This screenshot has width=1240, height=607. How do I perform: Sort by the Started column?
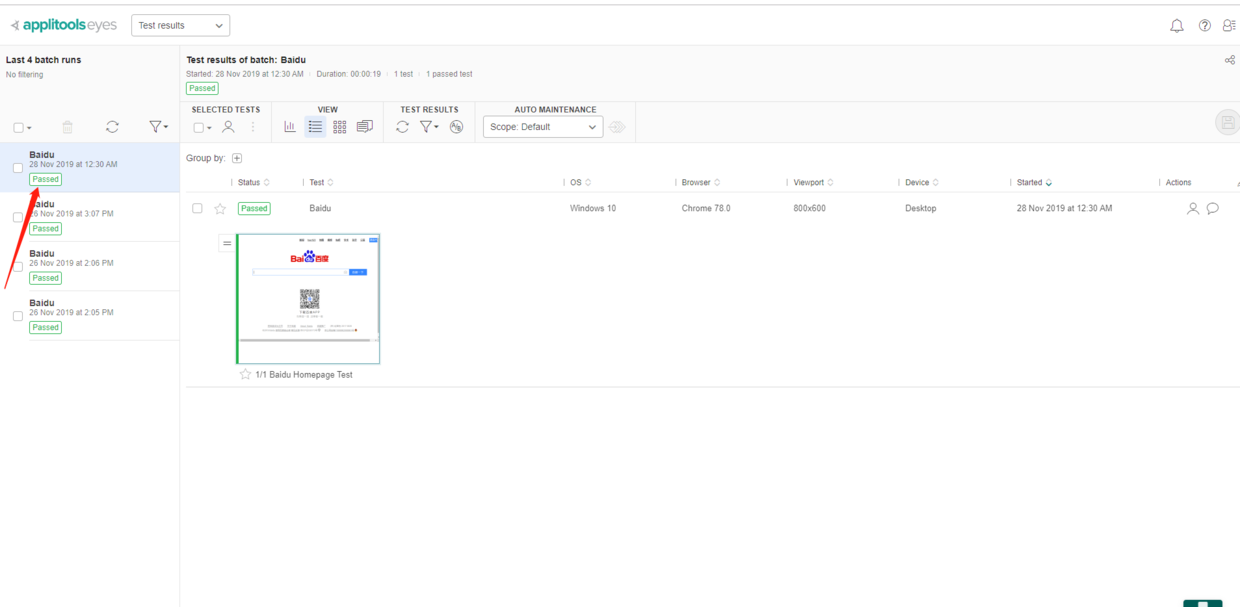click(x=1034, y=182)
